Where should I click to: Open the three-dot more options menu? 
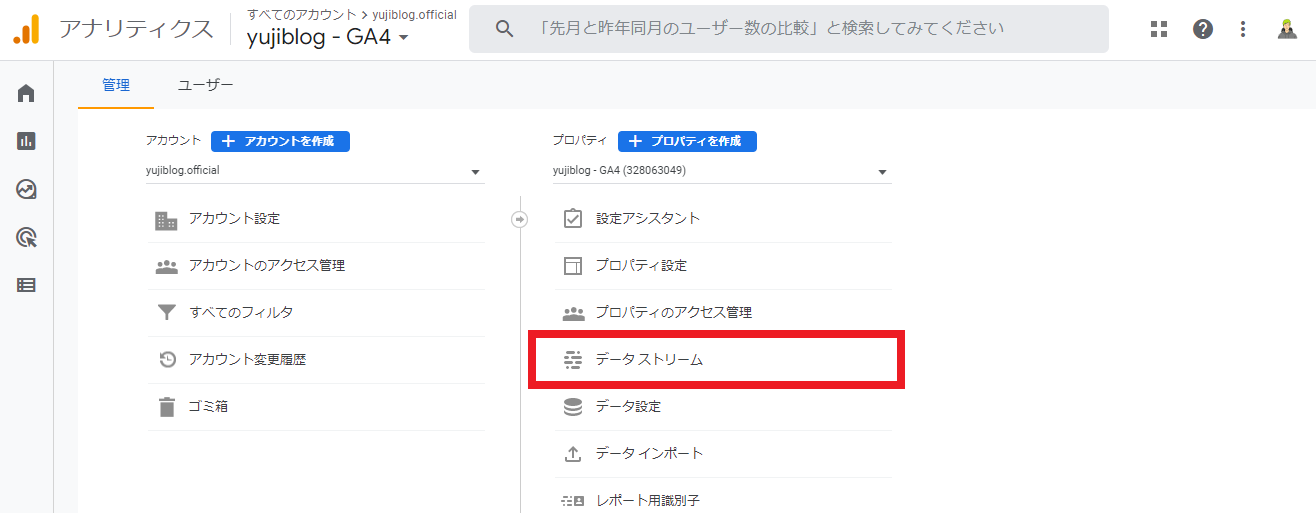click(x=1243, y=29)
